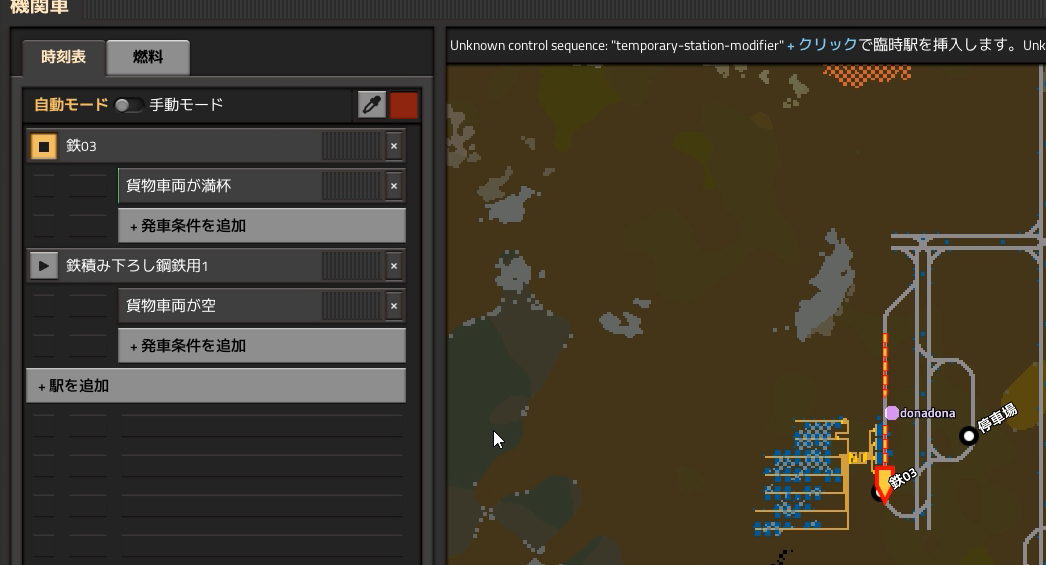This screenshot has width=1046, height=565.
Task: Select the 貨物車両が満杯 condition row
Action: pyautogui.click(x=262, y=186)
